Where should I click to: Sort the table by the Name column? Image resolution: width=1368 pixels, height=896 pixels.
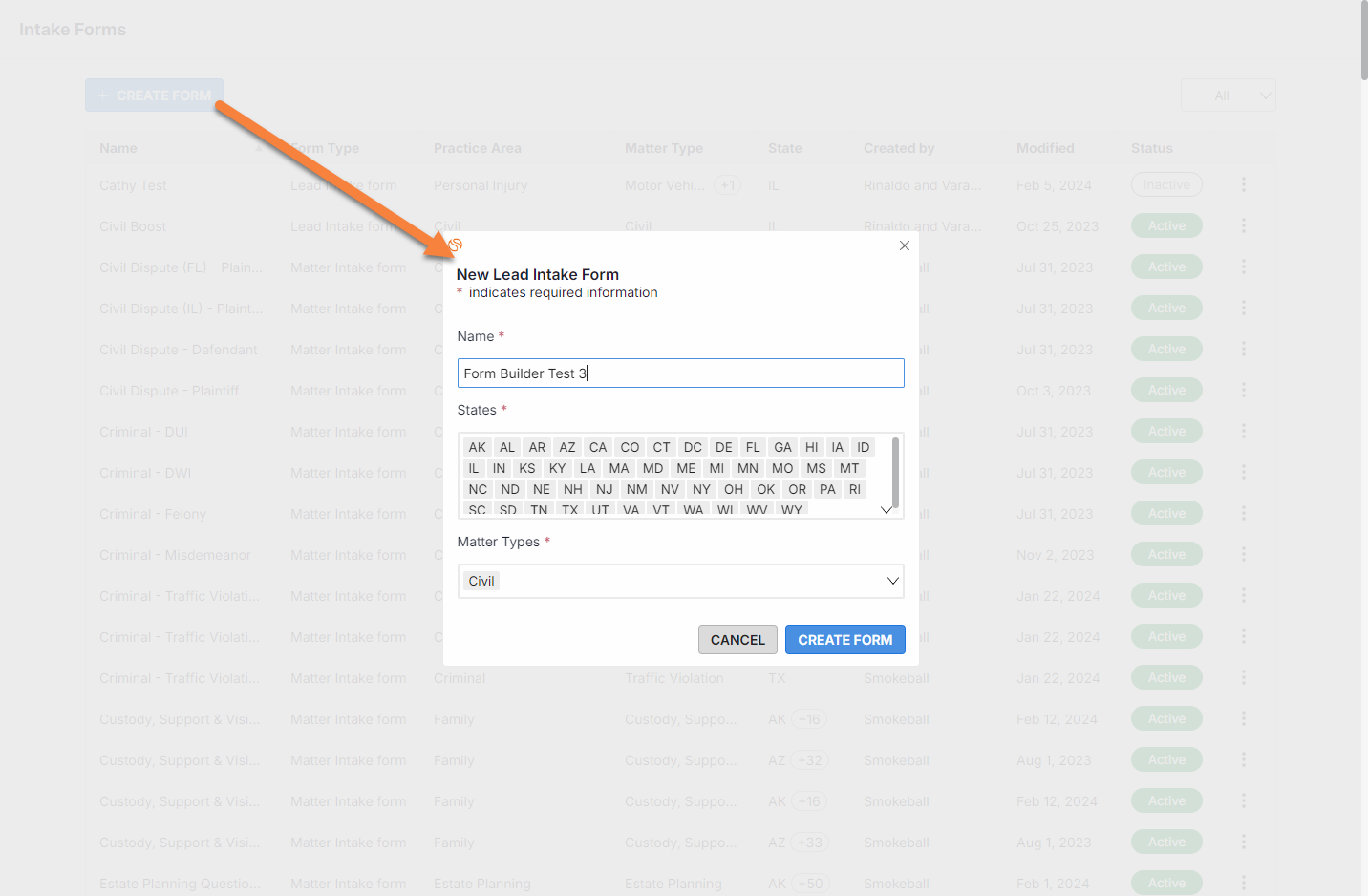(x=118, y=148)
